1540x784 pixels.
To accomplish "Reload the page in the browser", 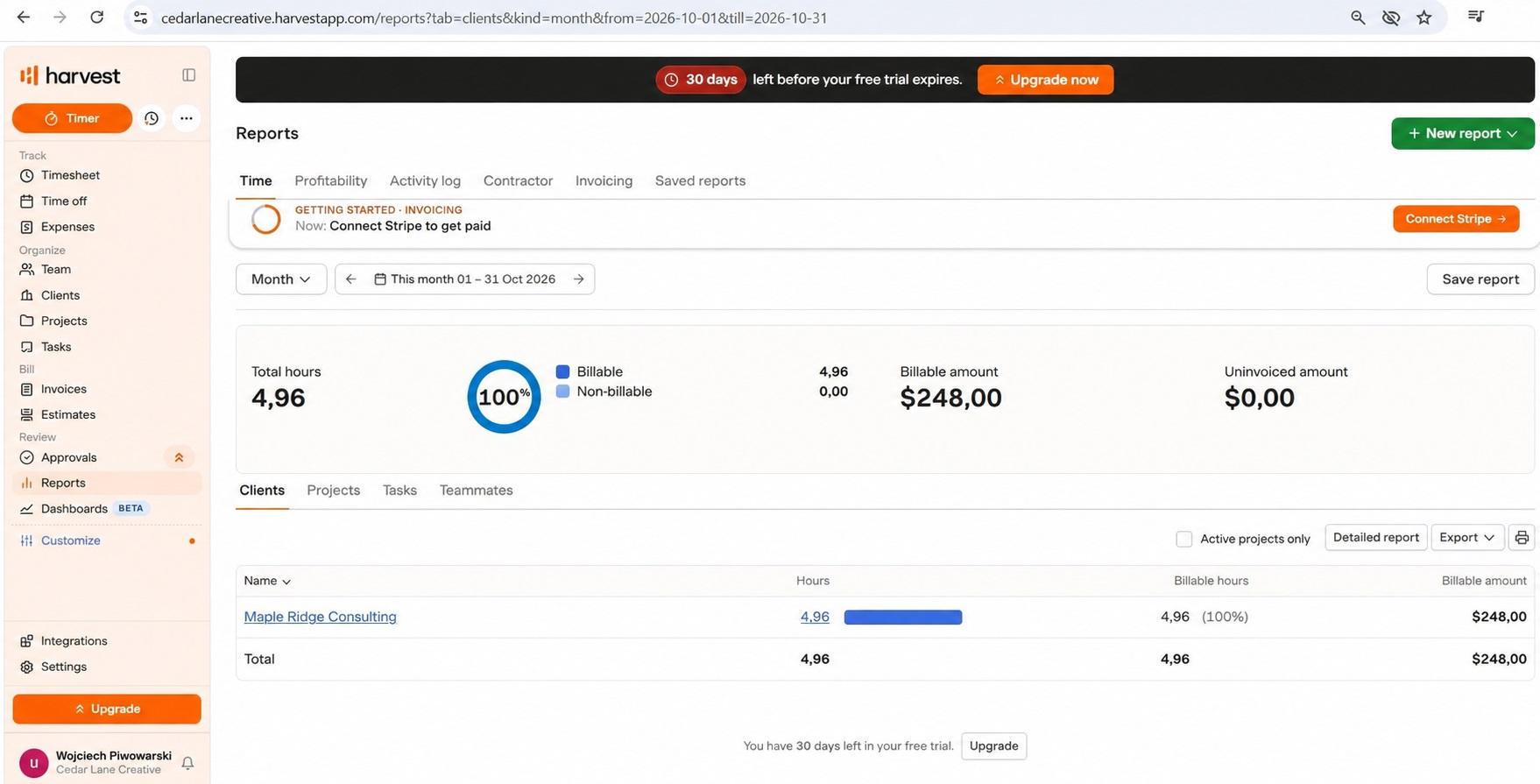I will tap(97, 18).
